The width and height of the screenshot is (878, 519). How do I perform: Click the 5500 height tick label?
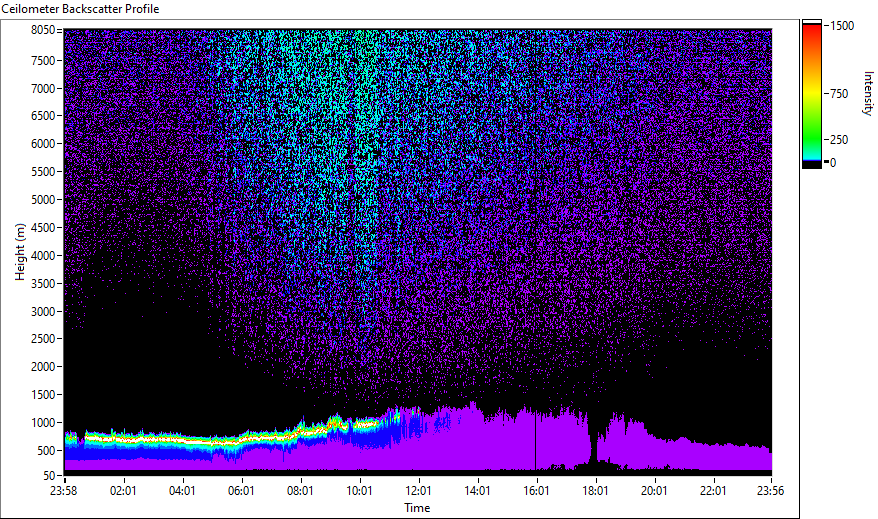click(x=43, y=172)
